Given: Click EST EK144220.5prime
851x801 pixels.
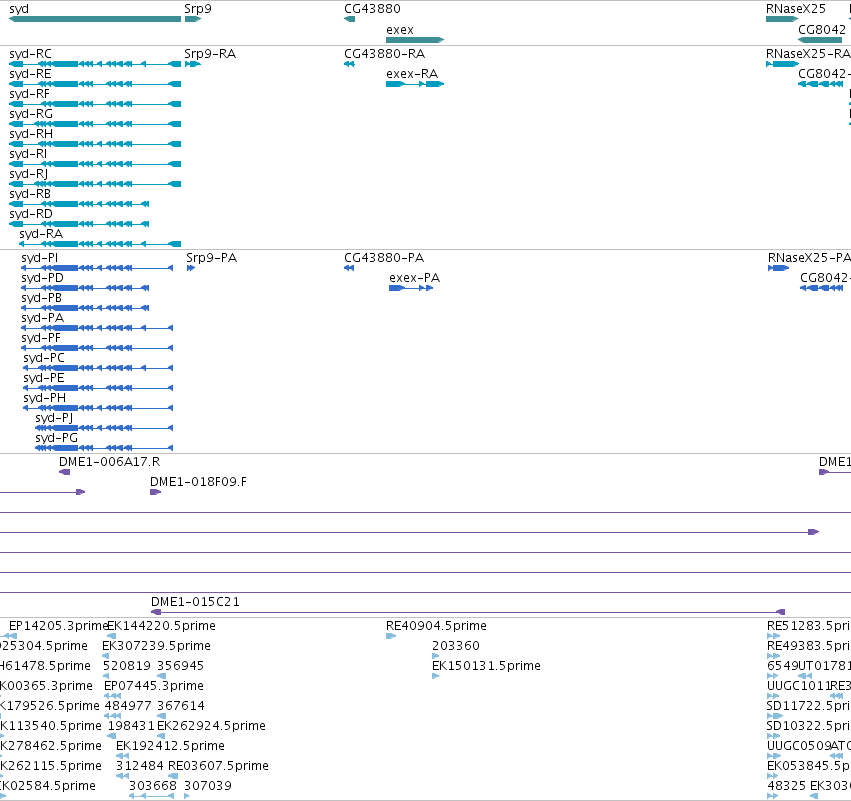Looking at the screenshot, I should tap(162, 626).
